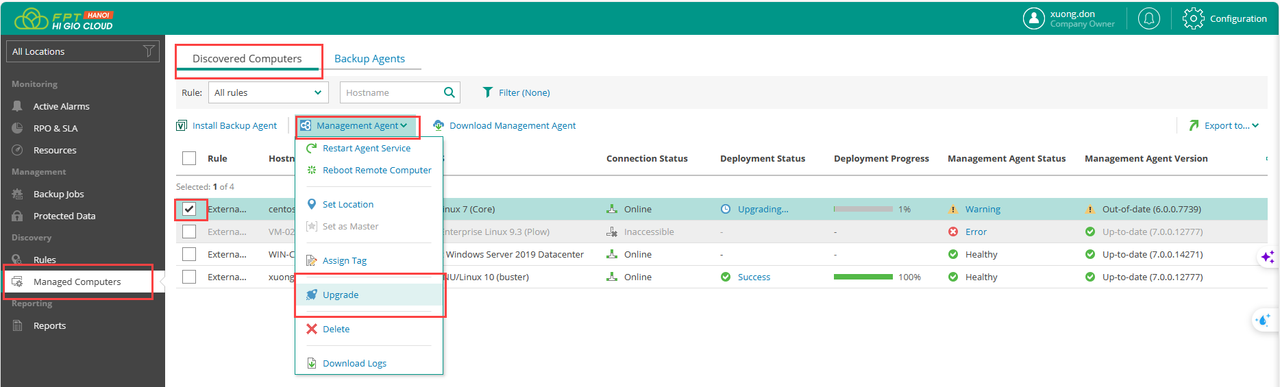Open the user profile avatar icon
This screenshot has height=387, width=1280.
tap(1034, 18)
